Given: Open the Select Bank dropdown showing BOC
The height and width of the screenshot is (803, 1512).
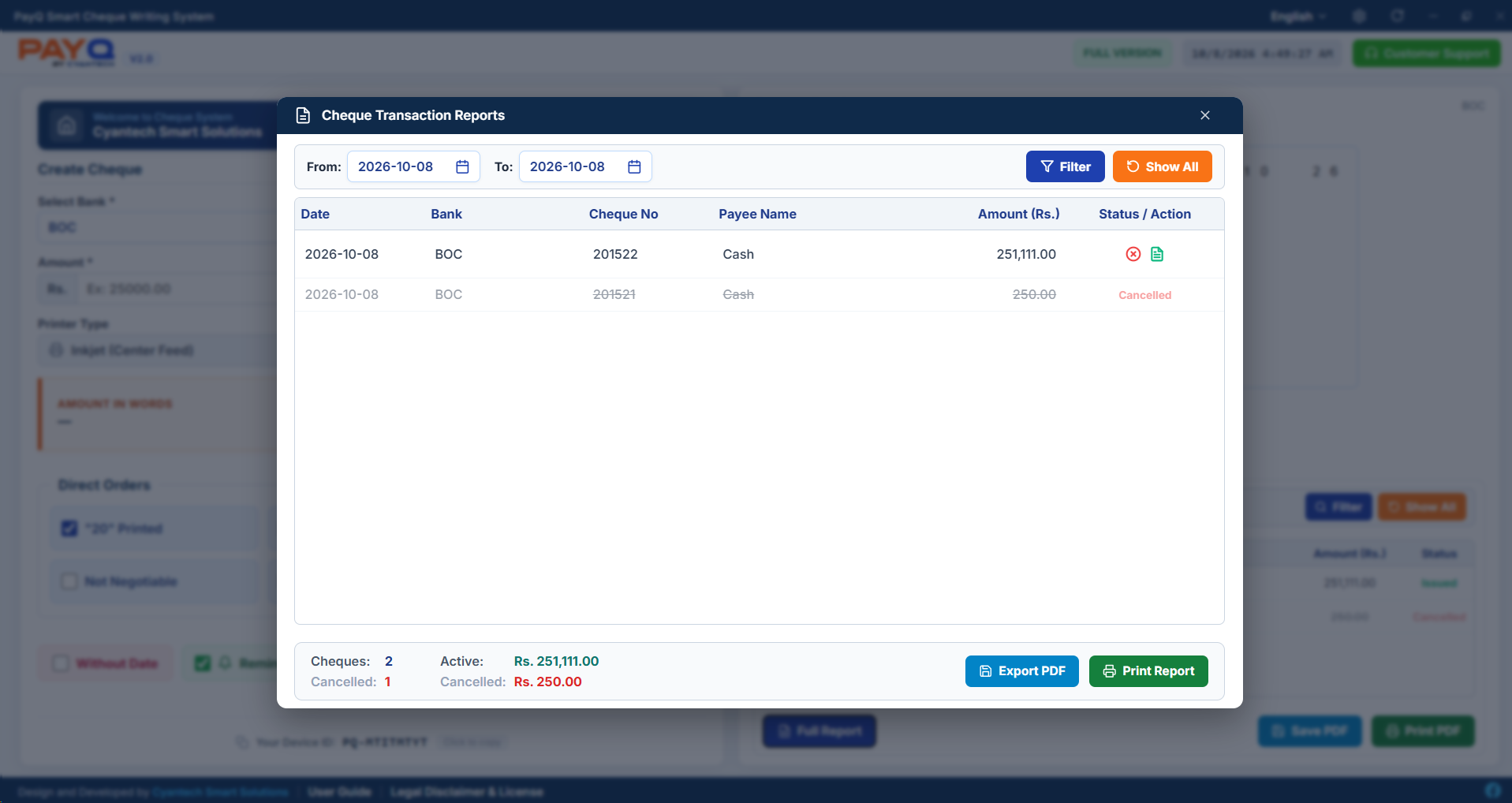Looking at the screenshot, I should tap(158, 227).
